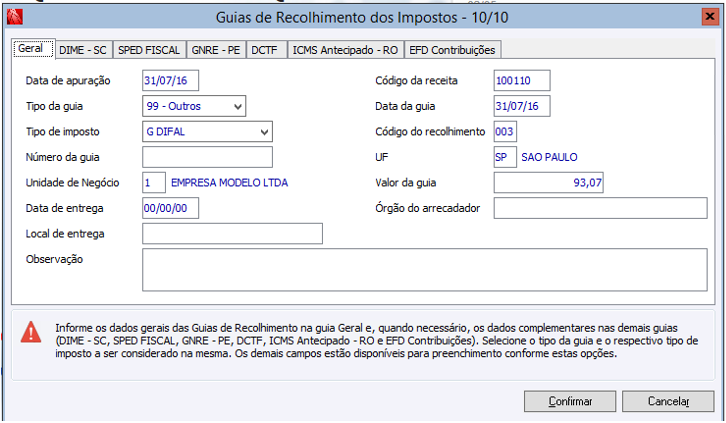Viewport: 726px width, 423px height.
Task: Open the SPED FISCAL tab
Action: pos(146,50)
